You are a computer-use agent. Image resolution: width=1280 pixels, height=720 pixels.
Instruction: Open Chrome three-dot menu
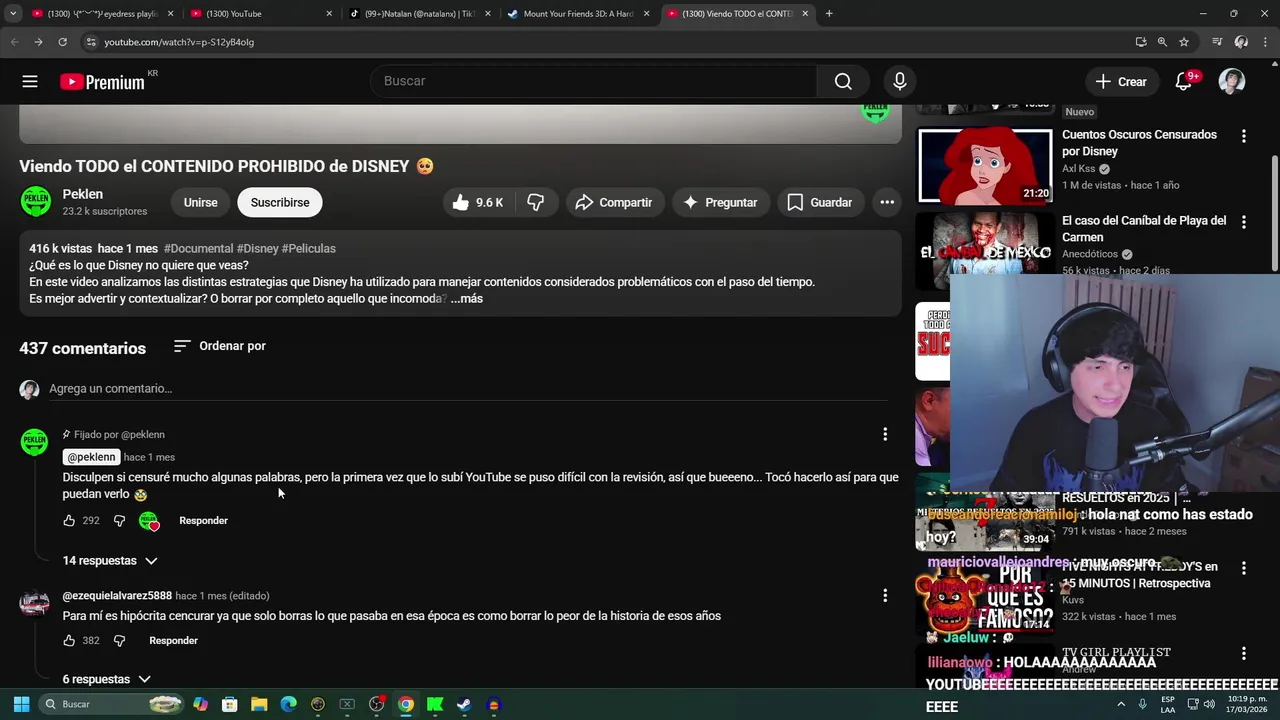pos(1265,42)
